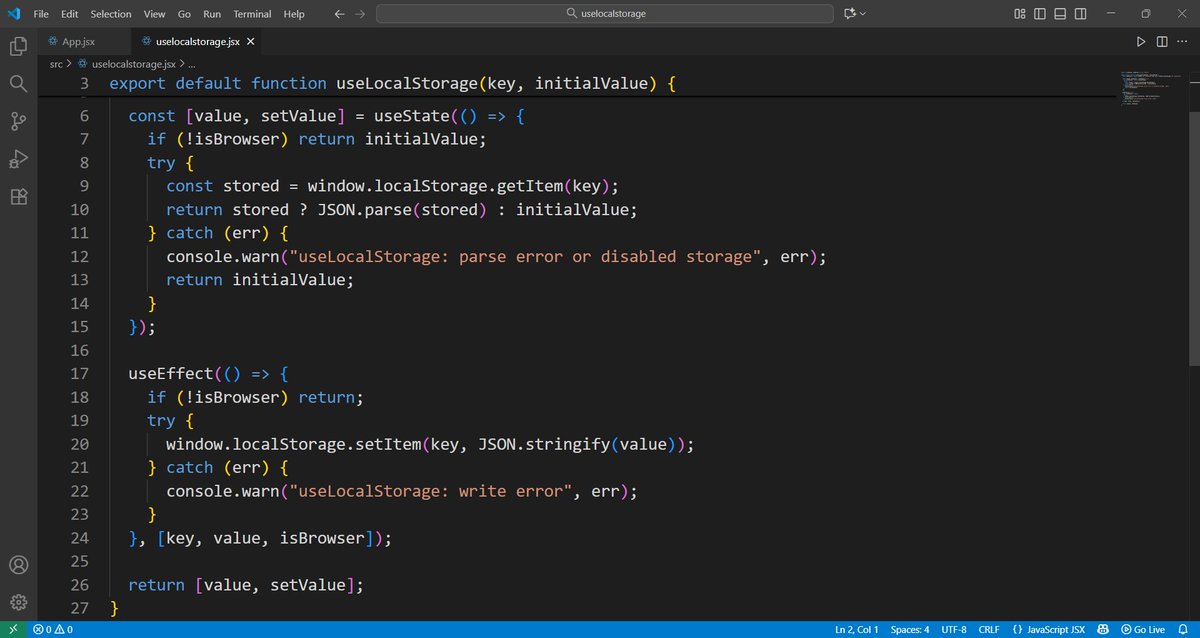Click the breadcrumb ellipsis symbol
Image resolution: width=1200 pixels, height=638 pixels.
(x=193, y=63)
